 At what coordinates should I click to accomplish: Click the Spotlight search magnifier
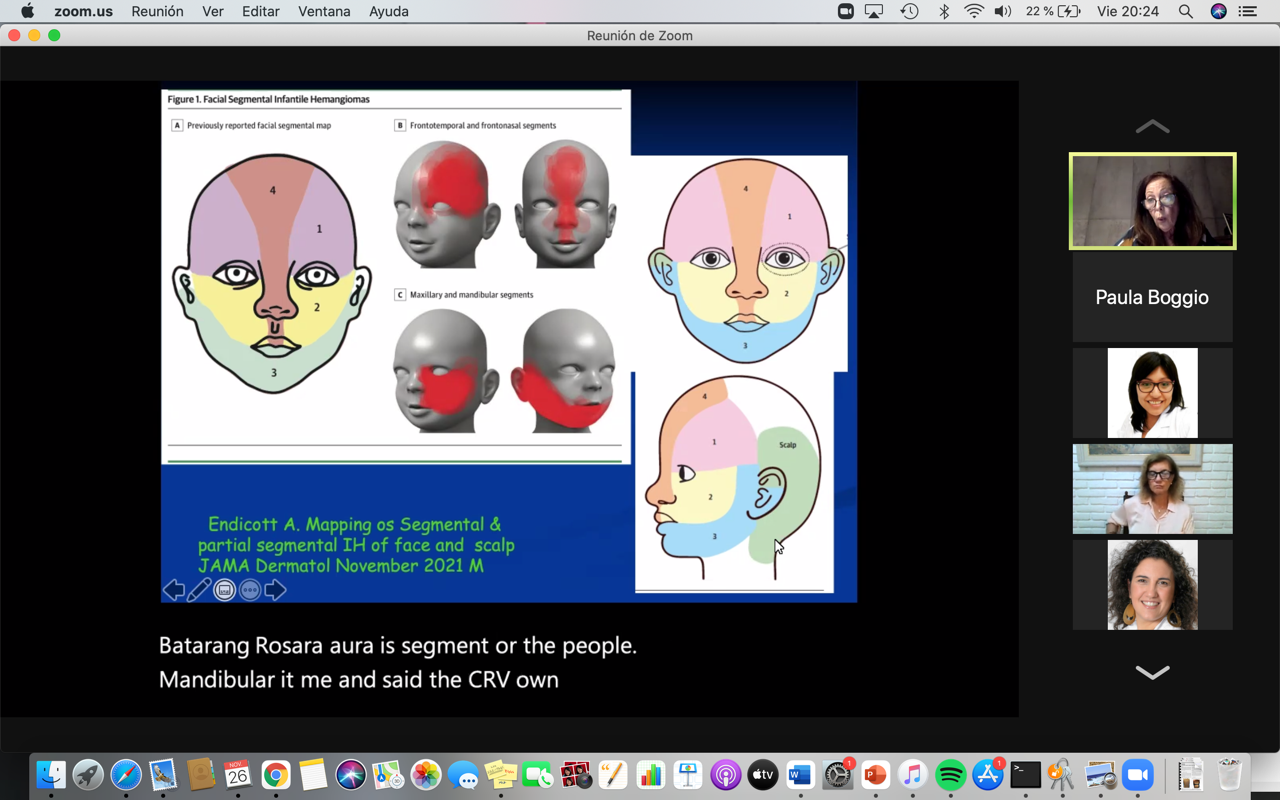(1185, 12)
